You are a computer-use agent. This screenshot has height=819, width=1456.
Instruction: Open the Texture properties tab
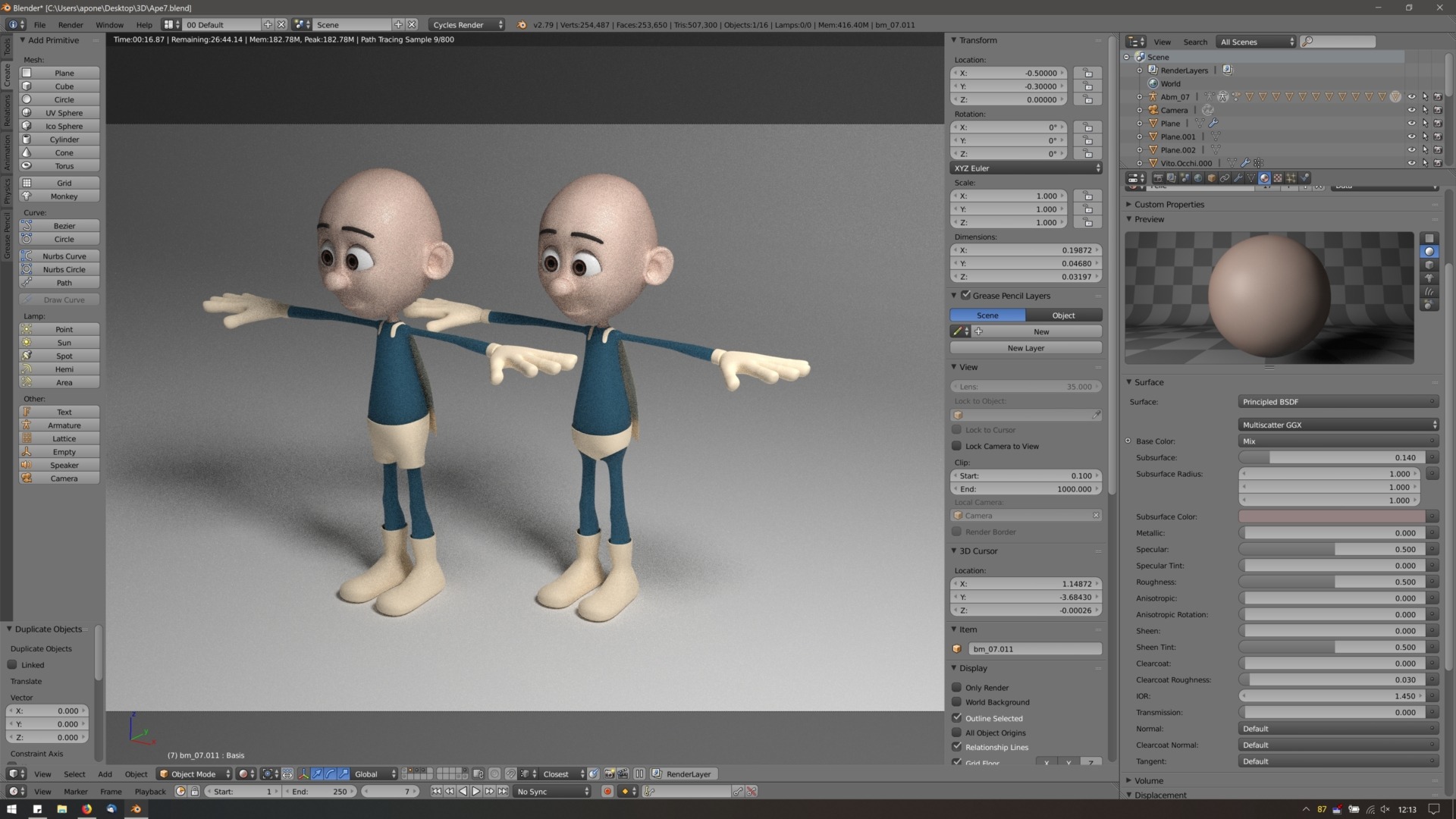1278,178
